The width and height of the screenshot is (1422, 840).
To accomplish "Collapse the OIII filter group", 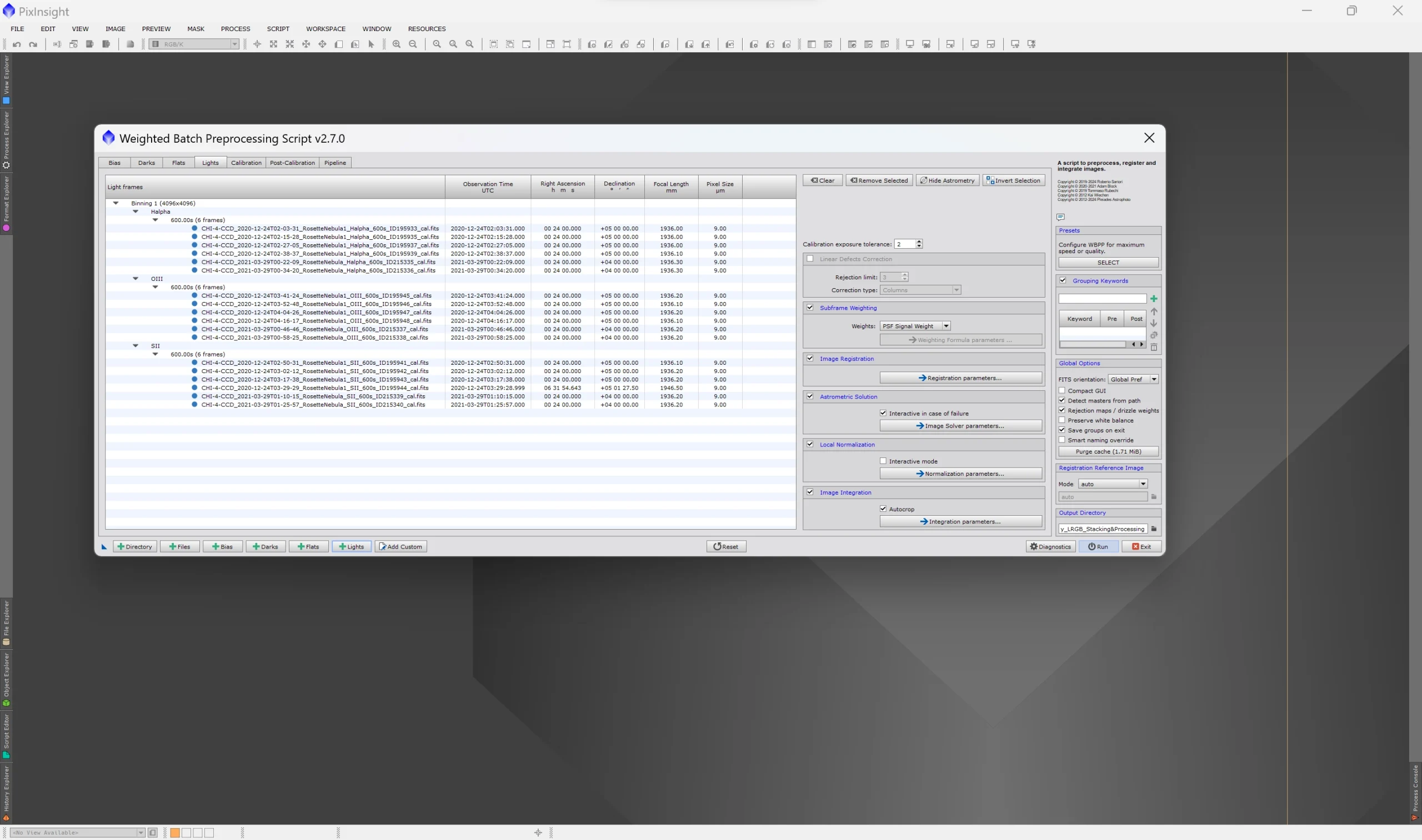I will pos(136,279).
